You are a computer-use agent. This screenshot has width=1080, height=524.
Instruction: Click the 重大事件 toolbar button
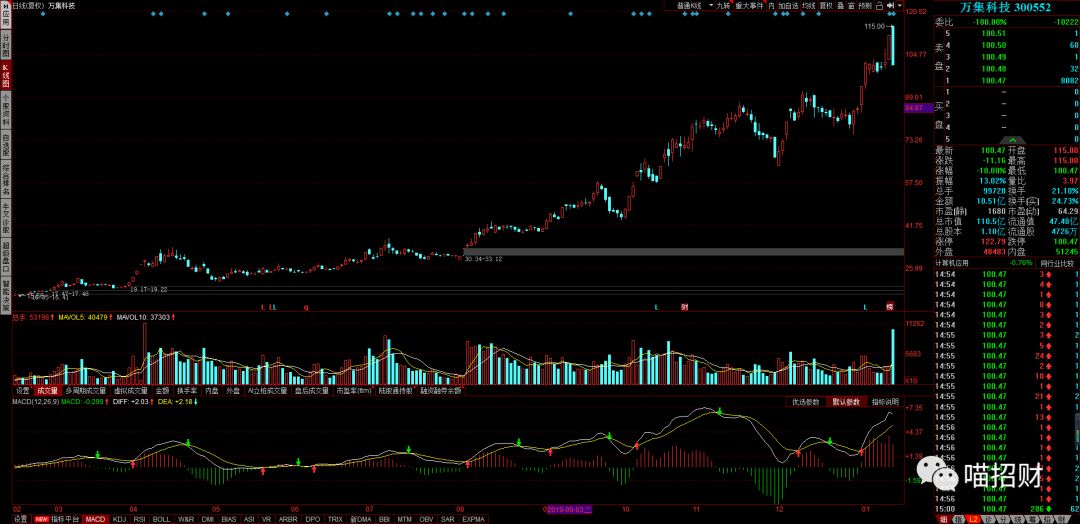(749, 6)
